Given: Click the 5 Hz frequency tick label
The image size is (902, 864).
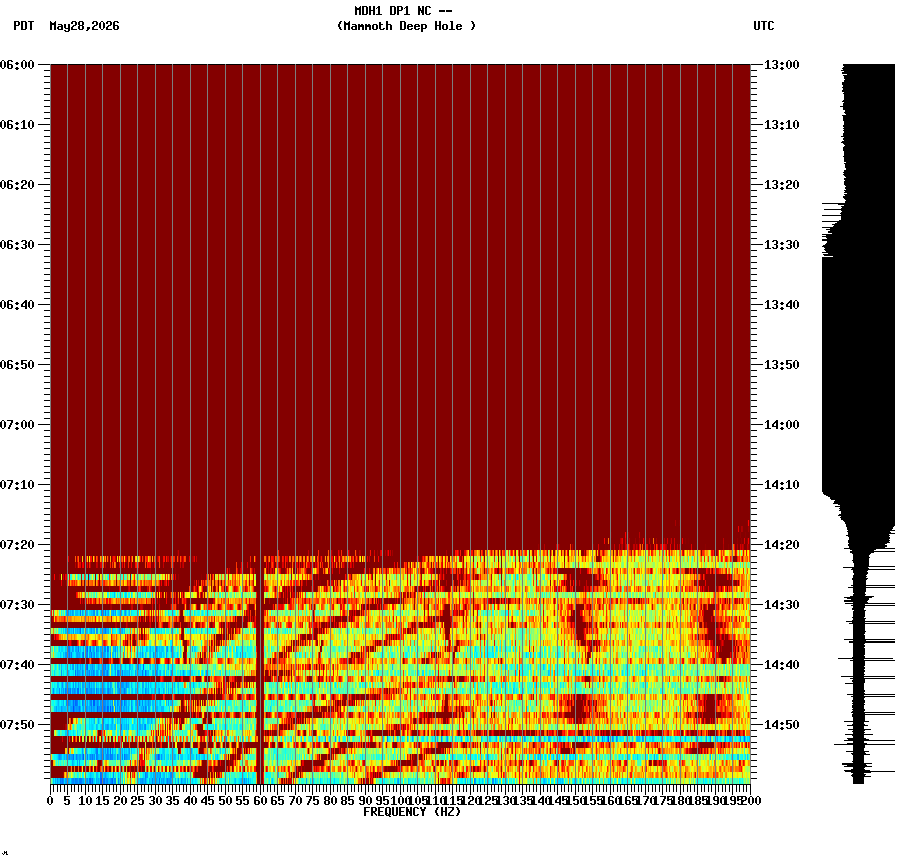Looking at the screenshot, I should (68, 801).
